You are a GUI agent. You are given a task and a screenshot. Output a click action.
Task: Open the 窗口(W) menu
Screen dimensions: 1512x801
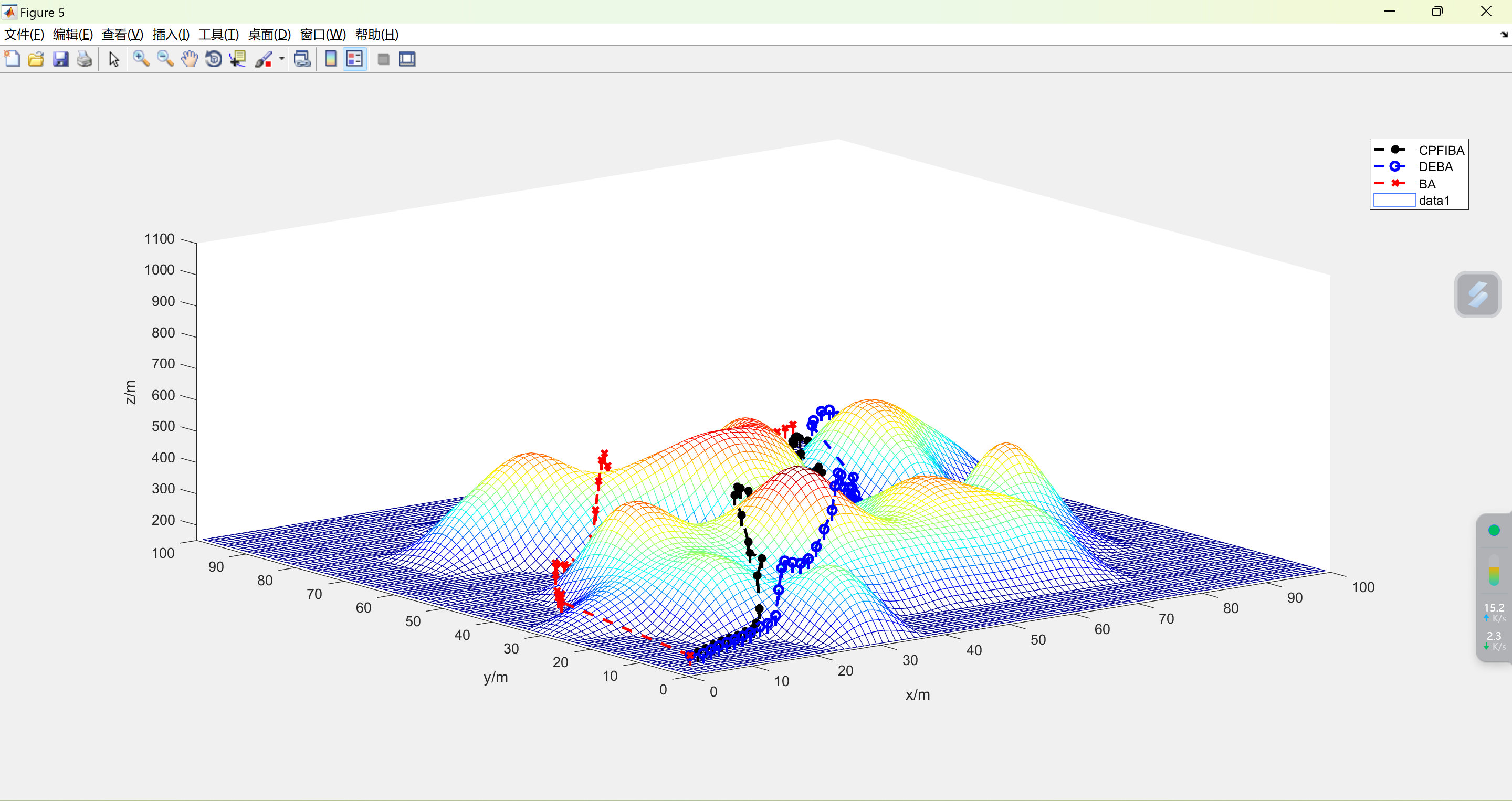pos(323,35)
